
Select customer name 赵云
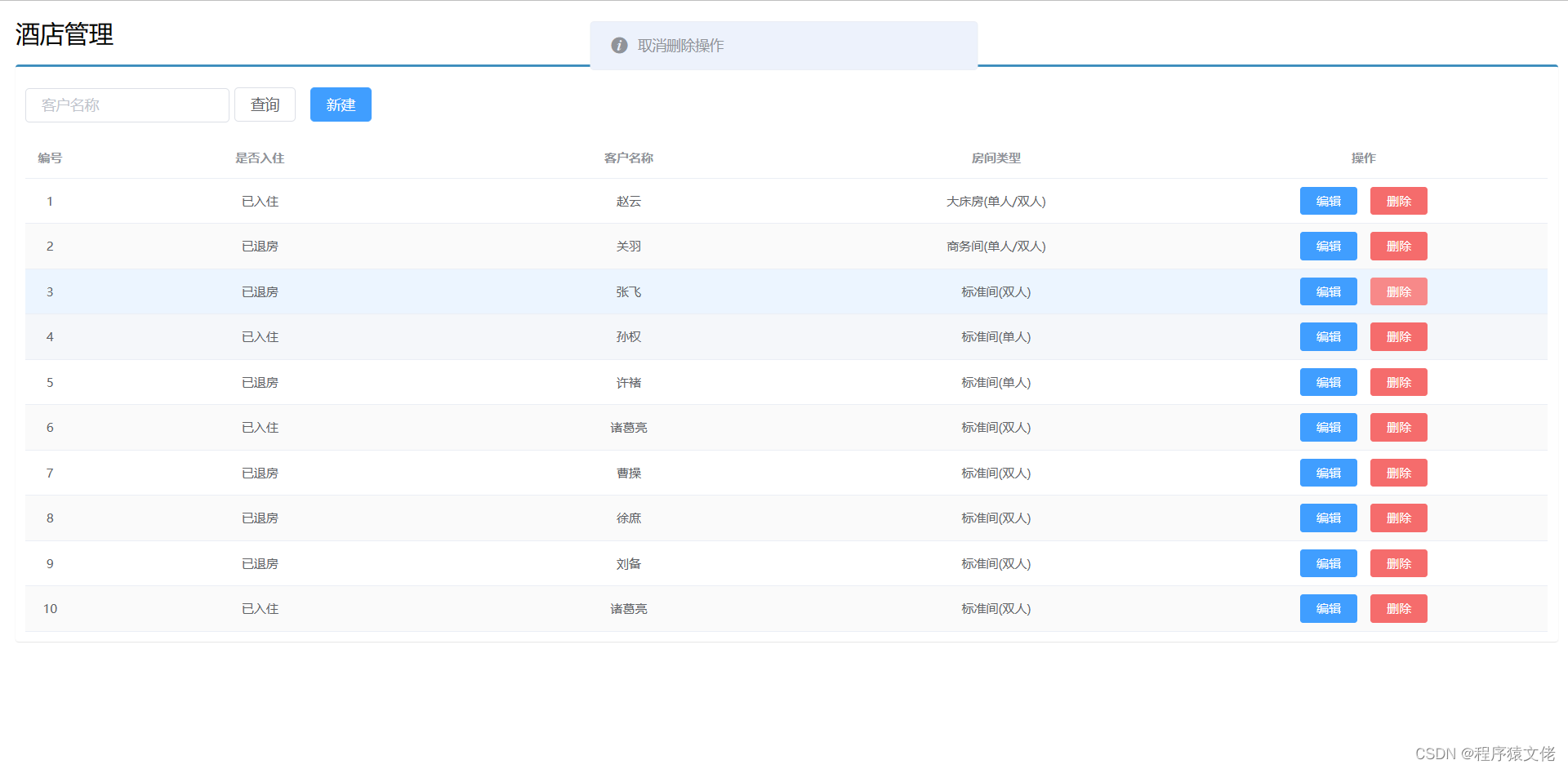pos(628,202)
